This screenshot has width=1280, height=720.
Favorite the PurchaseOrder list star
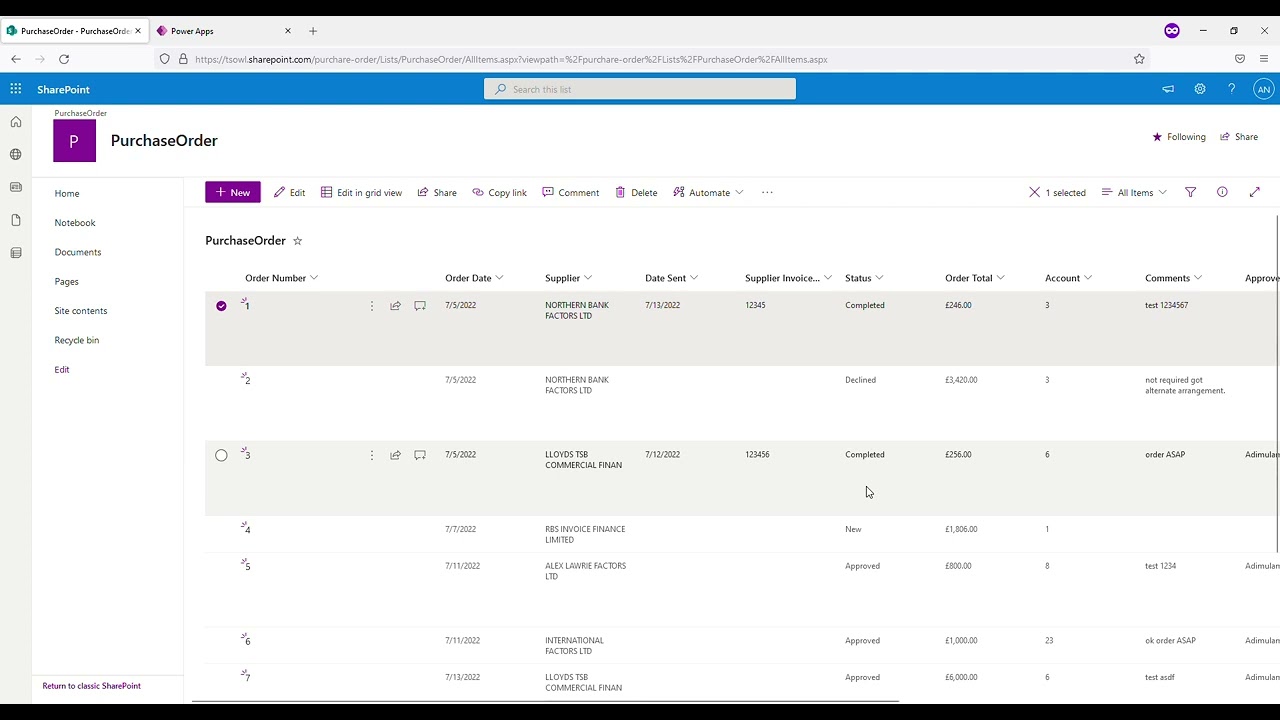tap(297, 241)
